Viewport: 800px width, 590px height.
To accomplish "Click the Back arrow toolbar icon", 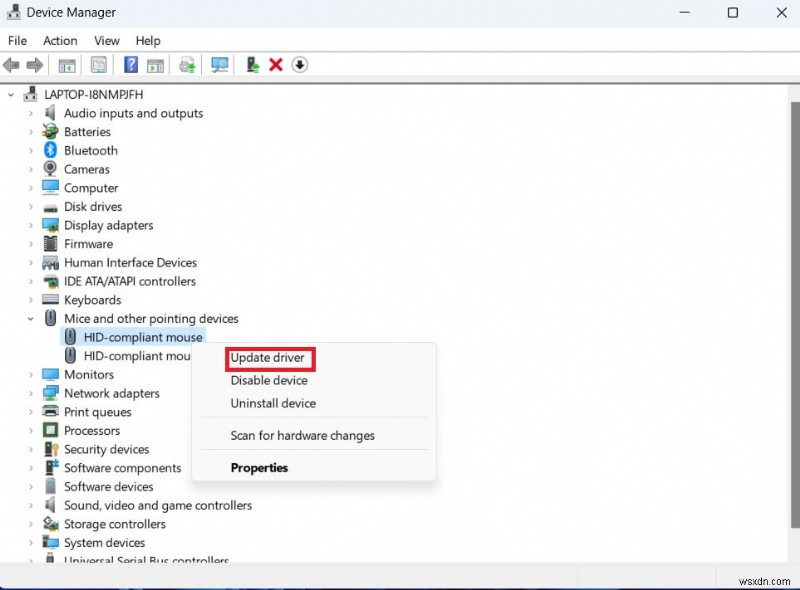I will [x=11, y=65].
